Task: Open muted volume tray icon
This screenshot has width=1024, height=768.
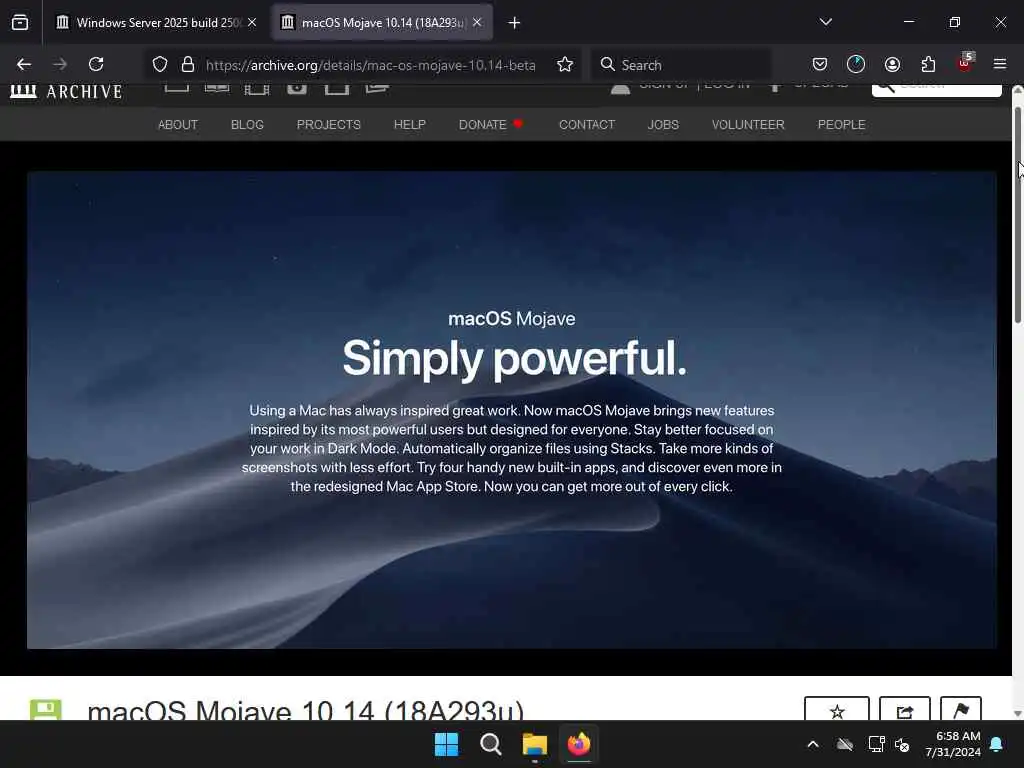Action: pos(902,744)
